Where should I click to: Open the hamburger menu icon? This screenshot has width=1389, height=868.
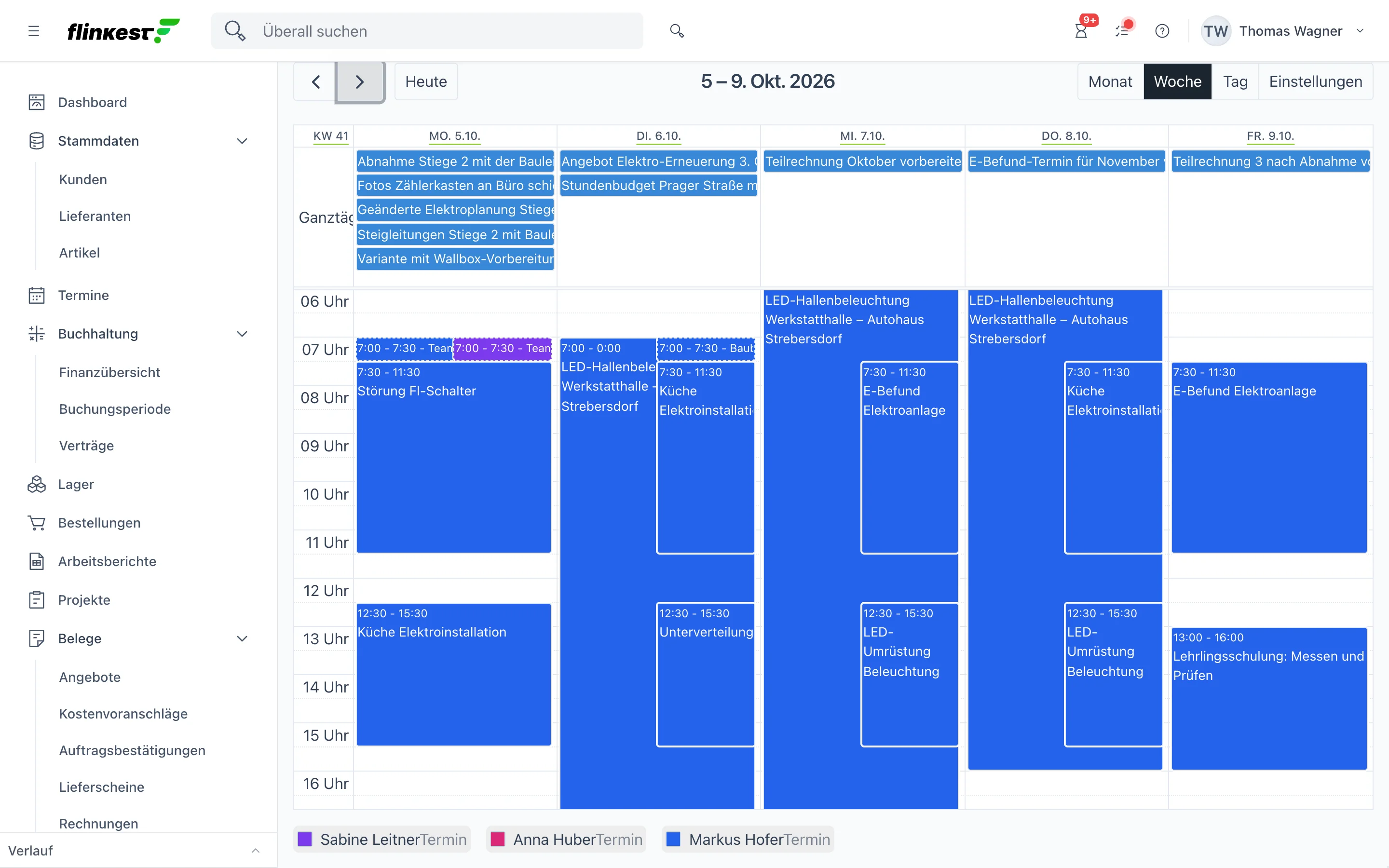point(34,31)
